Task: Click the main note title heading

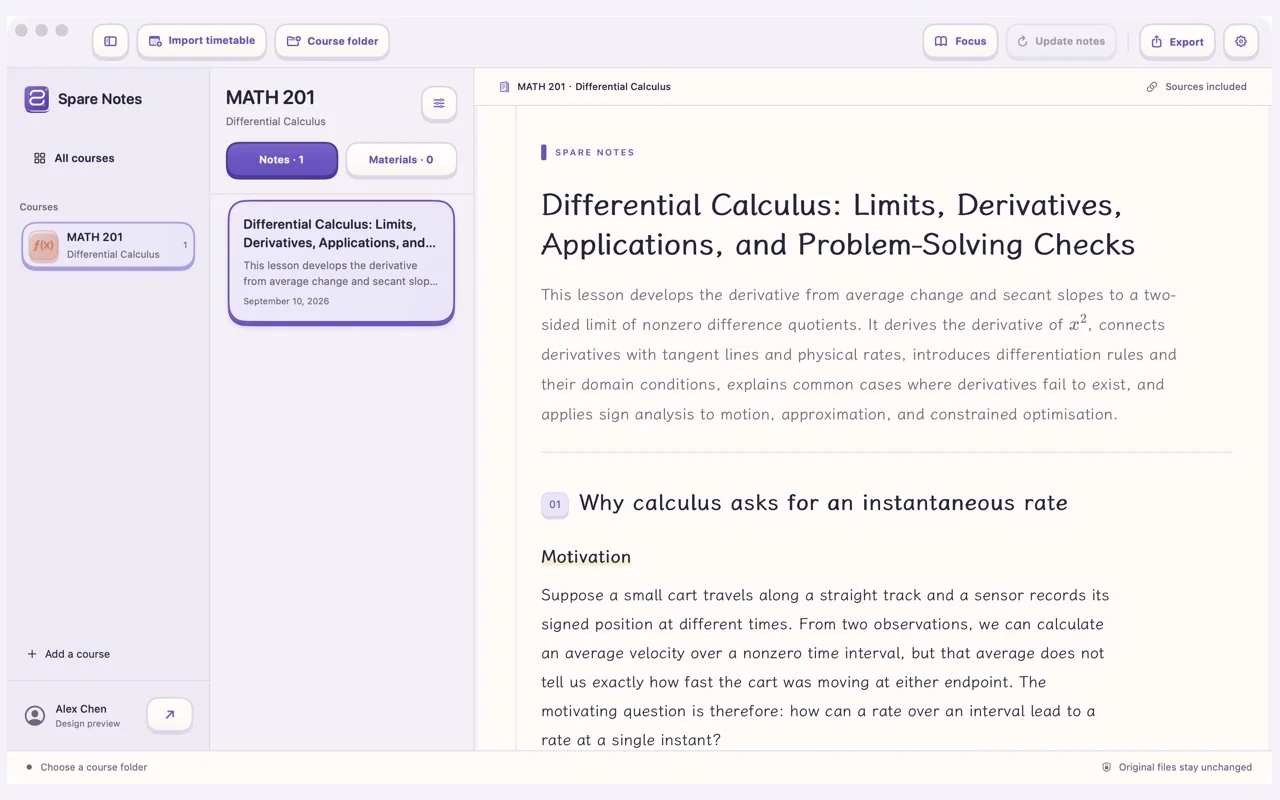Action: click(x=838, y=225)
